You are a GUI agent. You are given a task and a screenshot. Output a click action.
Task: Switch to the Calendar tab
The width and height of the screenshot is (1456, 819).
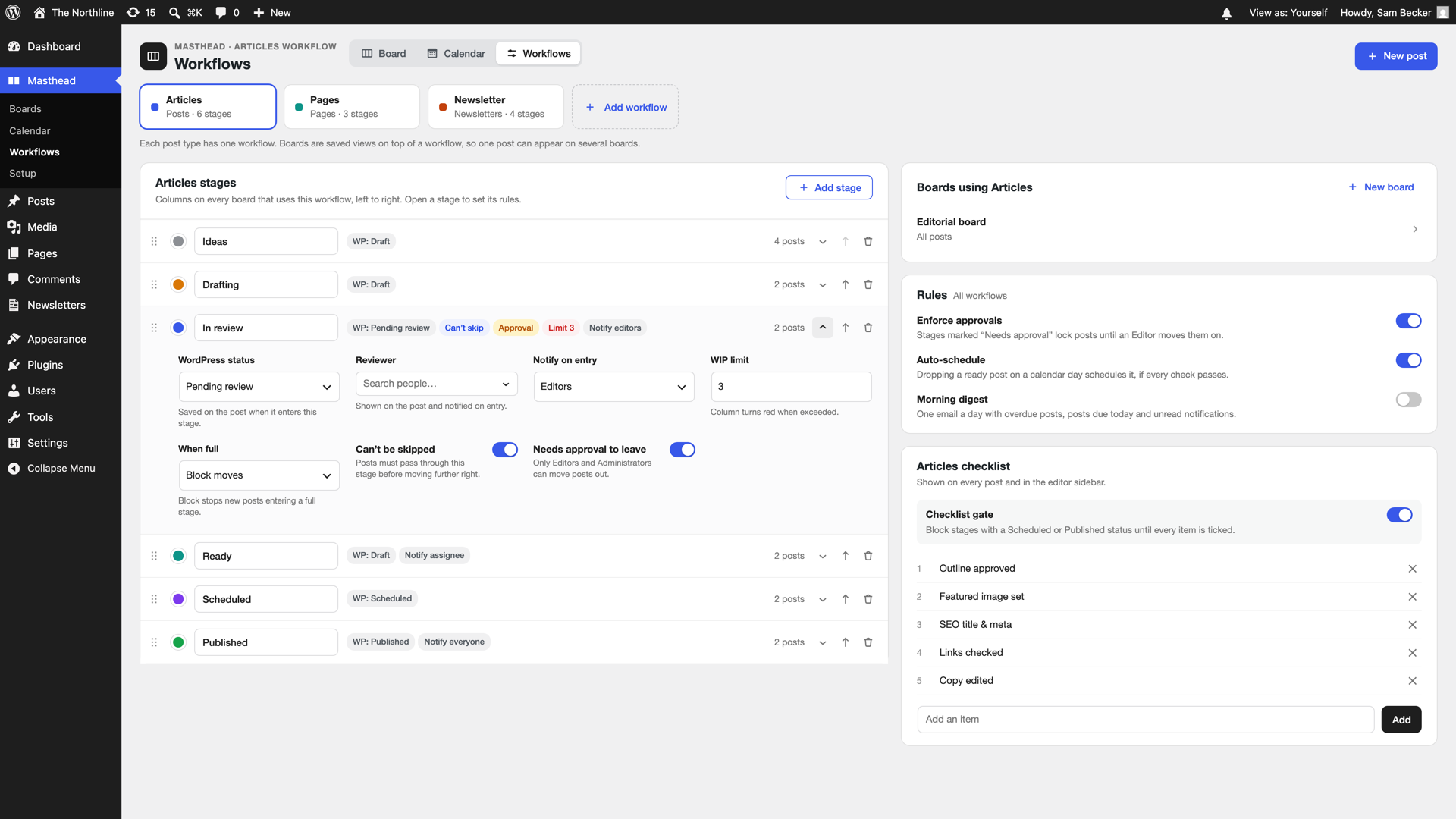pos(456,54)
